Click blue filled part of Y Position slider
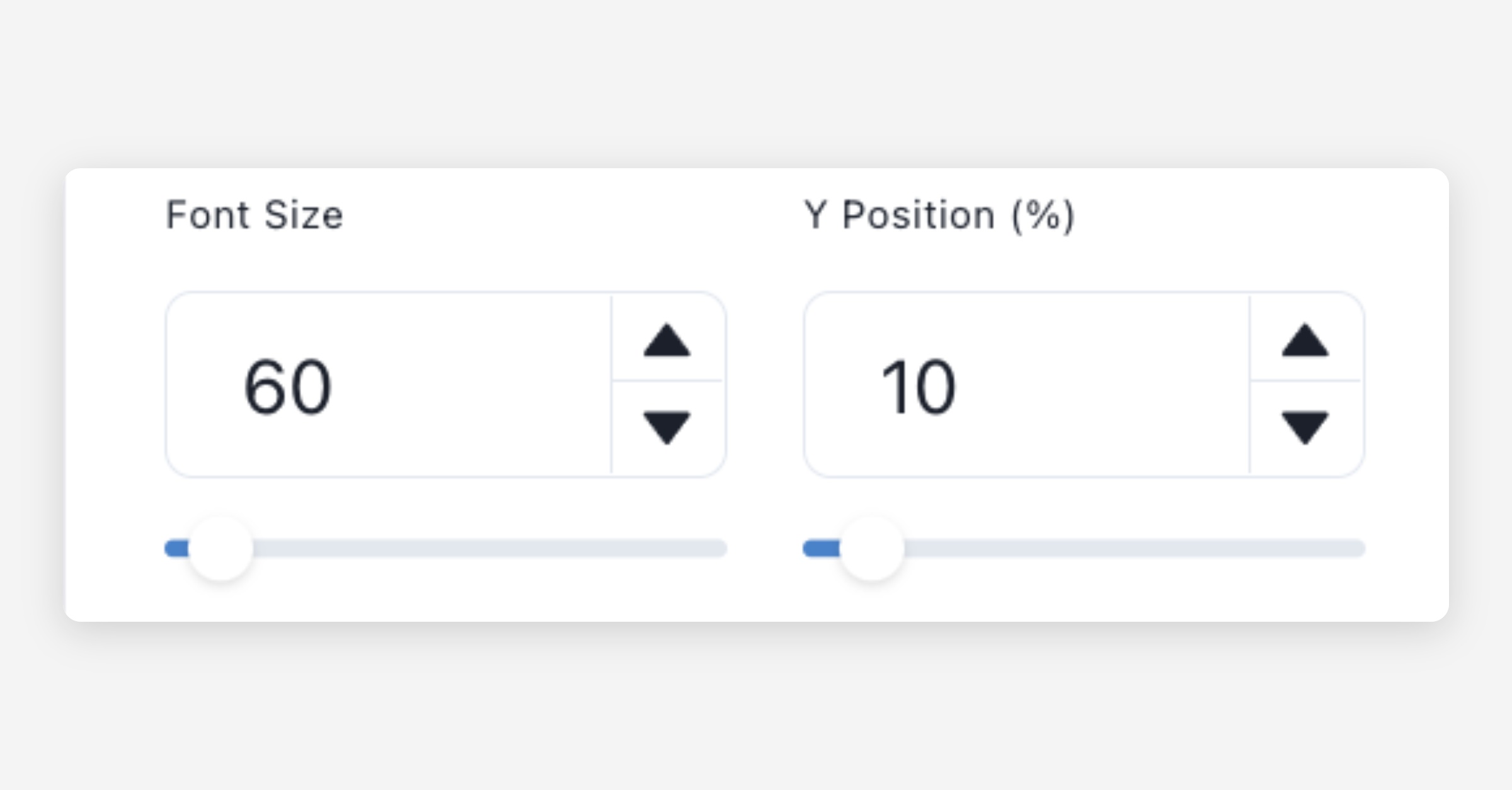Image resolution: width=1512 pixels, height=790 pixels. (821, 549)
